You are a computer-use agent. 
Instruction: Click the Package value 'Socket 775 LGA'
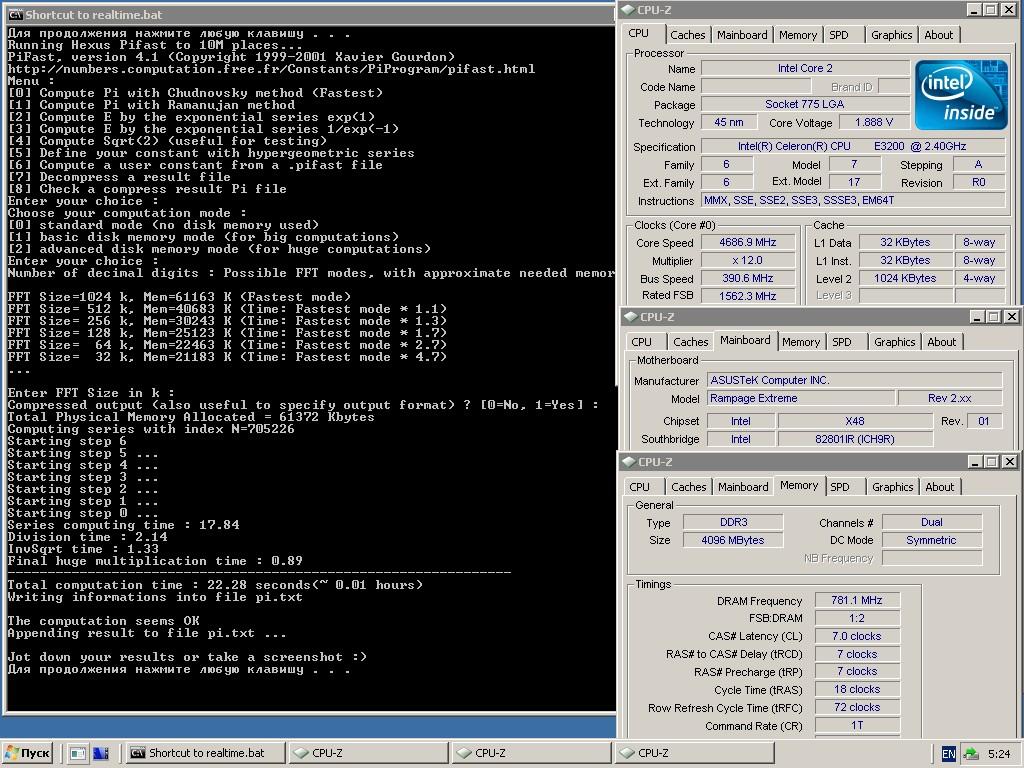pyautogui.click(x=805, y=104)
